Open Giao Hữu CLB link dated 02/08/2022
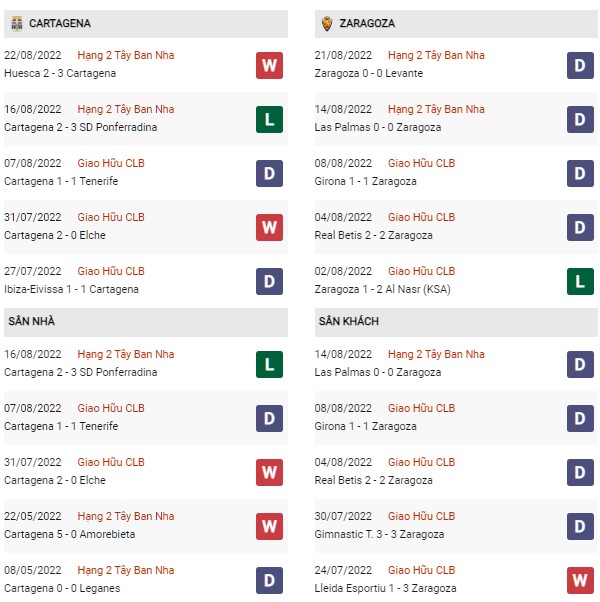The width and height of the screenshot is (600, 602). tap(421, 271)
